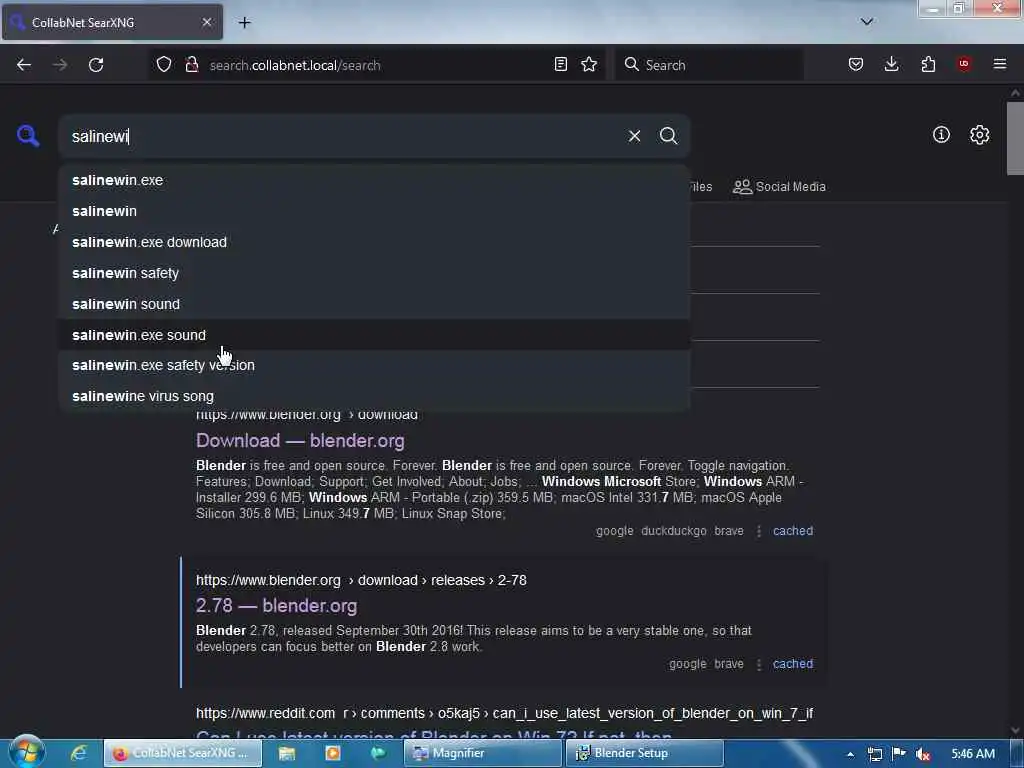Open the SearXNG about info icon
The height and width of the screenshot is (768, 1024).
click(x=940, y=135)
